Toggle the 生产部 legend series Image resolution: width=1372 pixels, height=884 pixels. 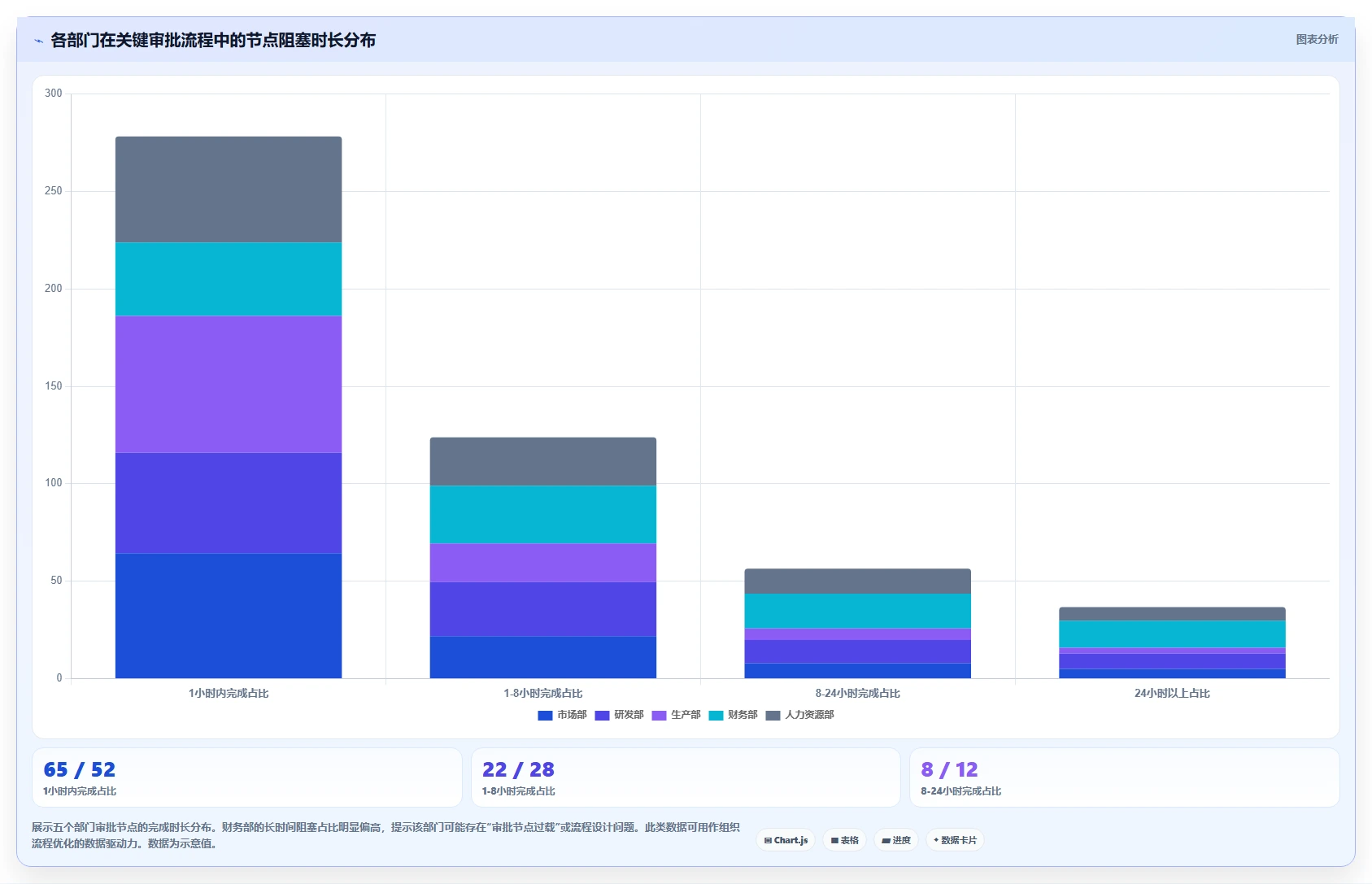pyautogui.click(x=677, y=715)
